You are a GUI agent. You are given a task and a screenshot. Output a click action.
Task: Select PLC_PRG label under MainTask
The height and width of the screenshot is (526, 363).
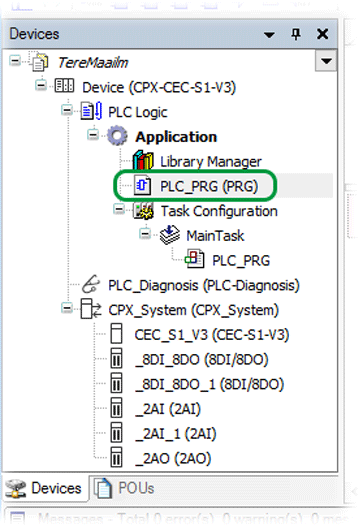coord(241,261)
